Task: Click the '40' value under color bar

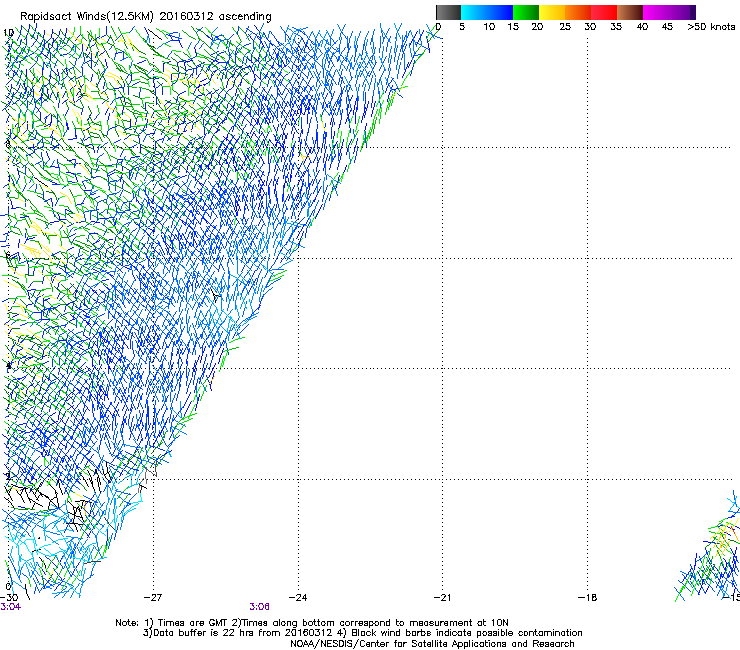Action: pos(642,27)
